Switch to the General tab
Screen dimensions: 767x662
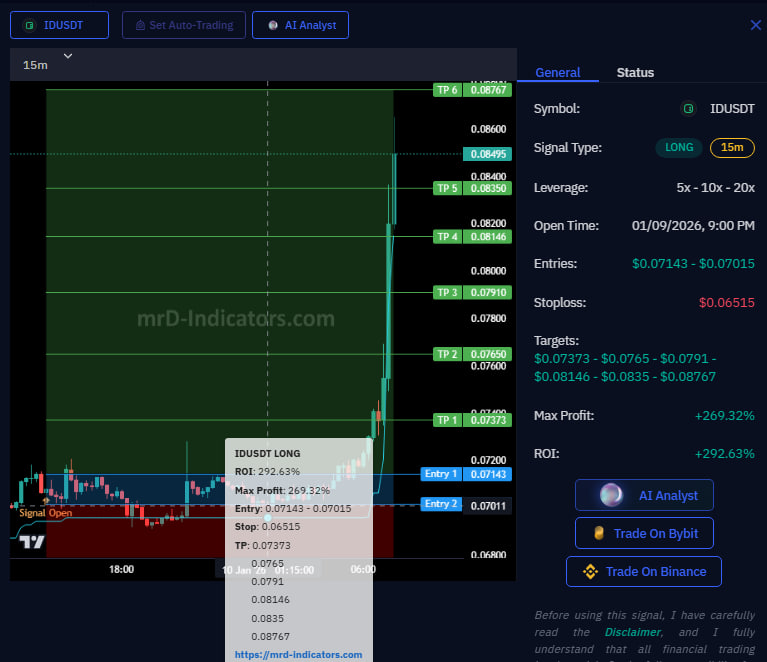click(x=558, y=72)
